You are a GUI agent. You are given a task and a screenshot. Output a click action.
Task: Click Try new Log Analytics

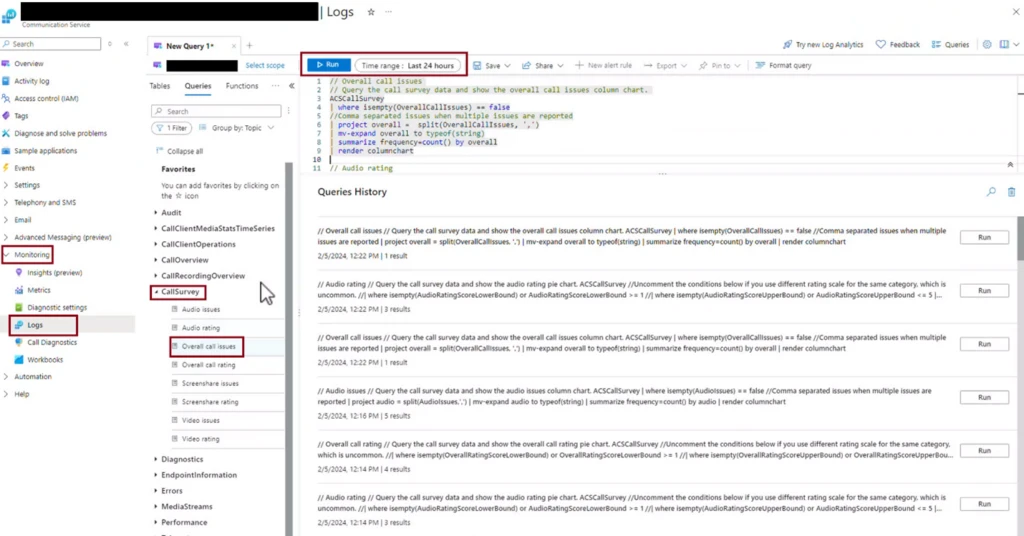coord(823,44)
